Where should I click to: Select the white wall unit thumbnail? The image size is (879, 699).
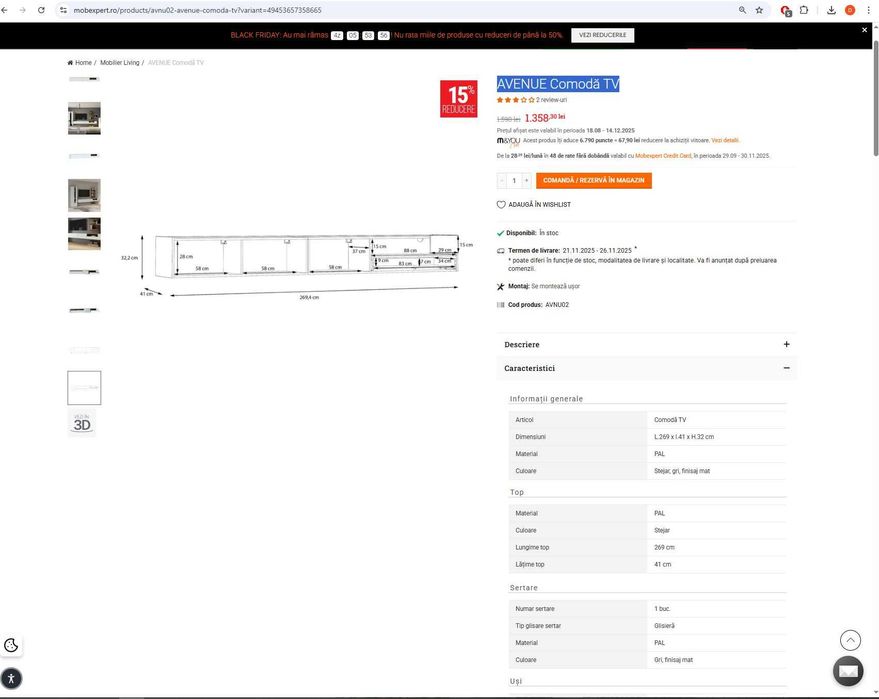click(x=84, y=195)
